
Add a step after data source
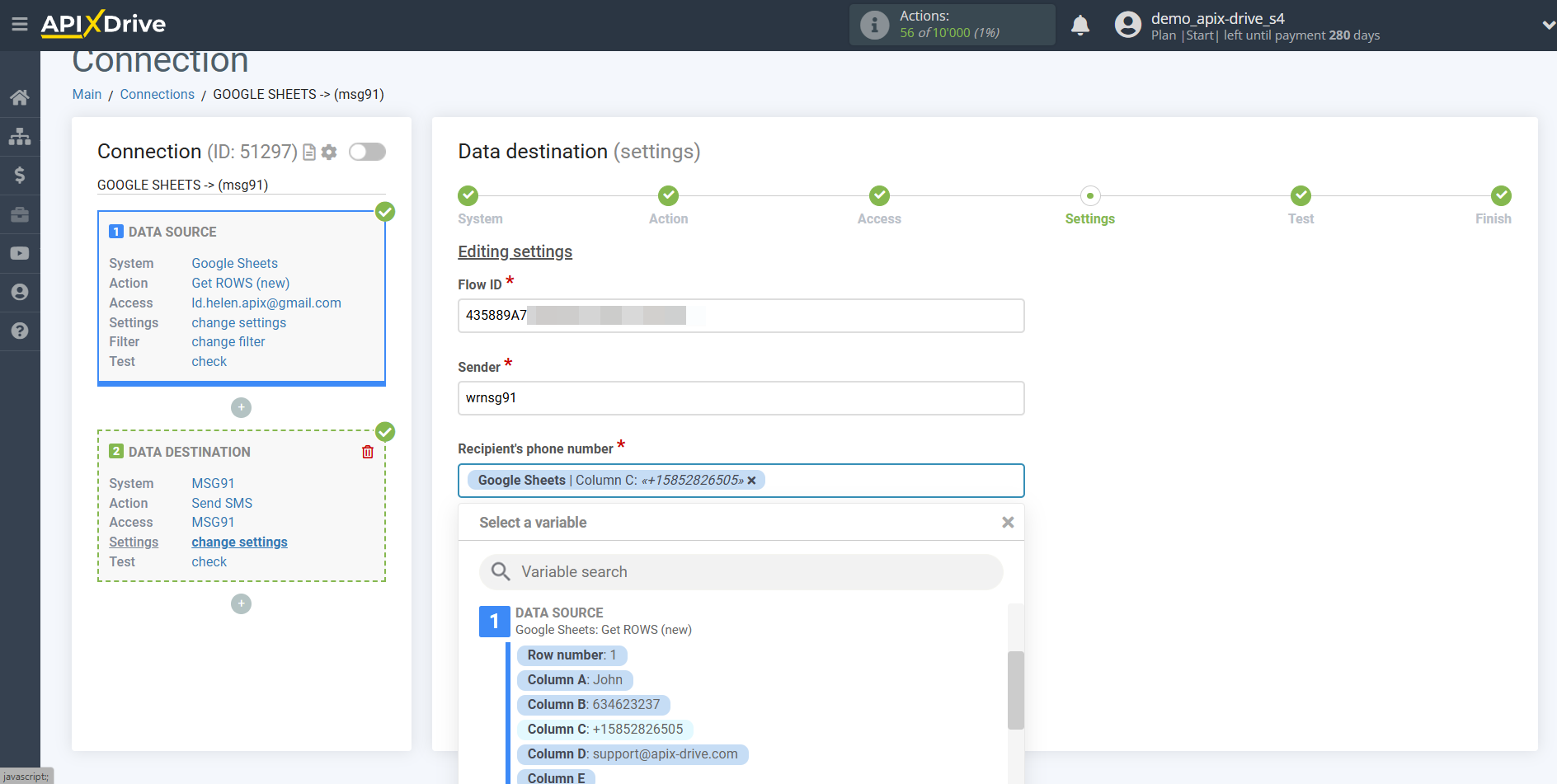coord(241,407)
